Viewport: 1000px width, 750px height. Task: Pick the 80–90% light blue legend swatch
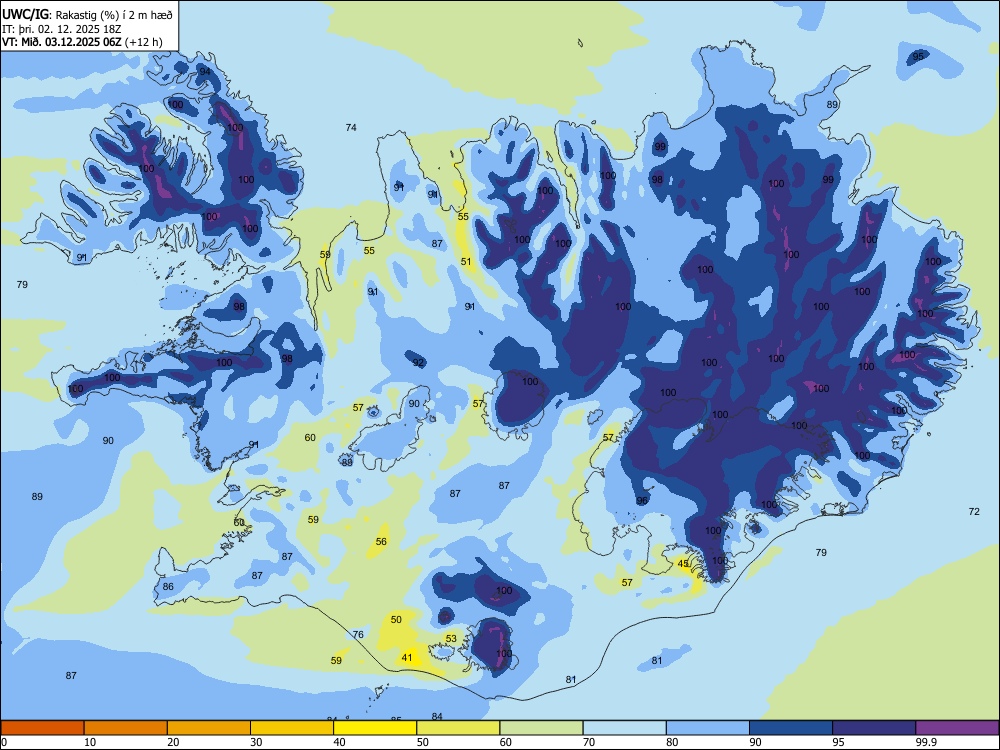click(708, 728)
